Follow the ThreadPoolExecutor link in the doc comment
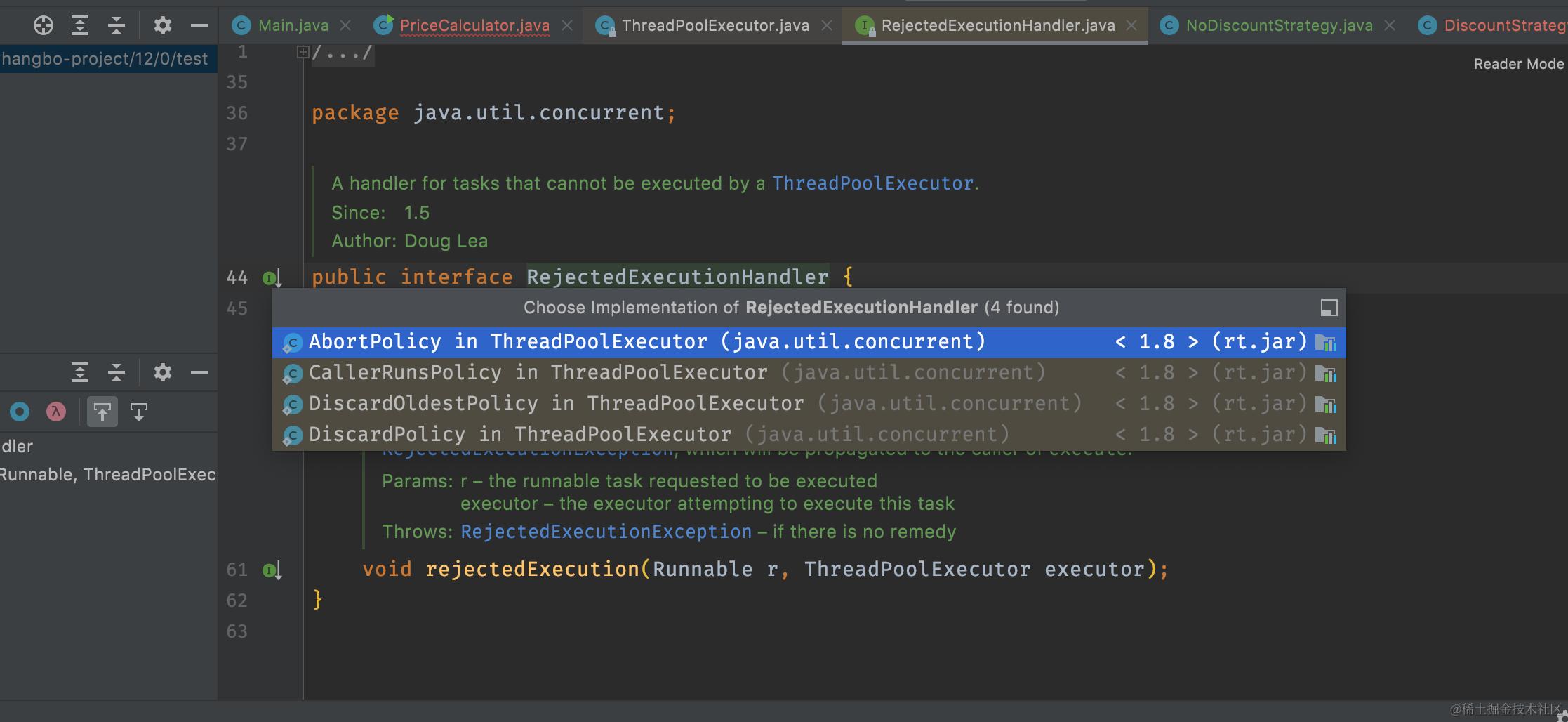1568x722 pixels. click(872, 184)
